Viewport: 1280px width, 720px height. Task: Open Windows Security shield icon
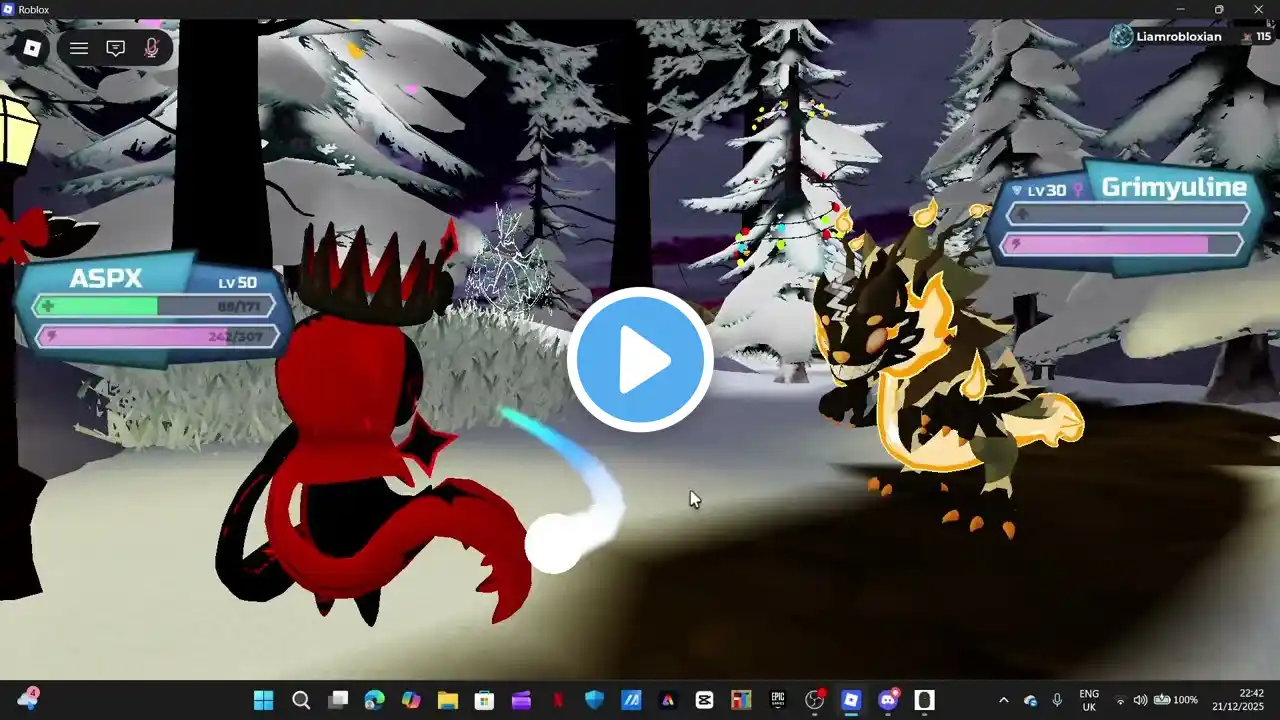(594, 700)
